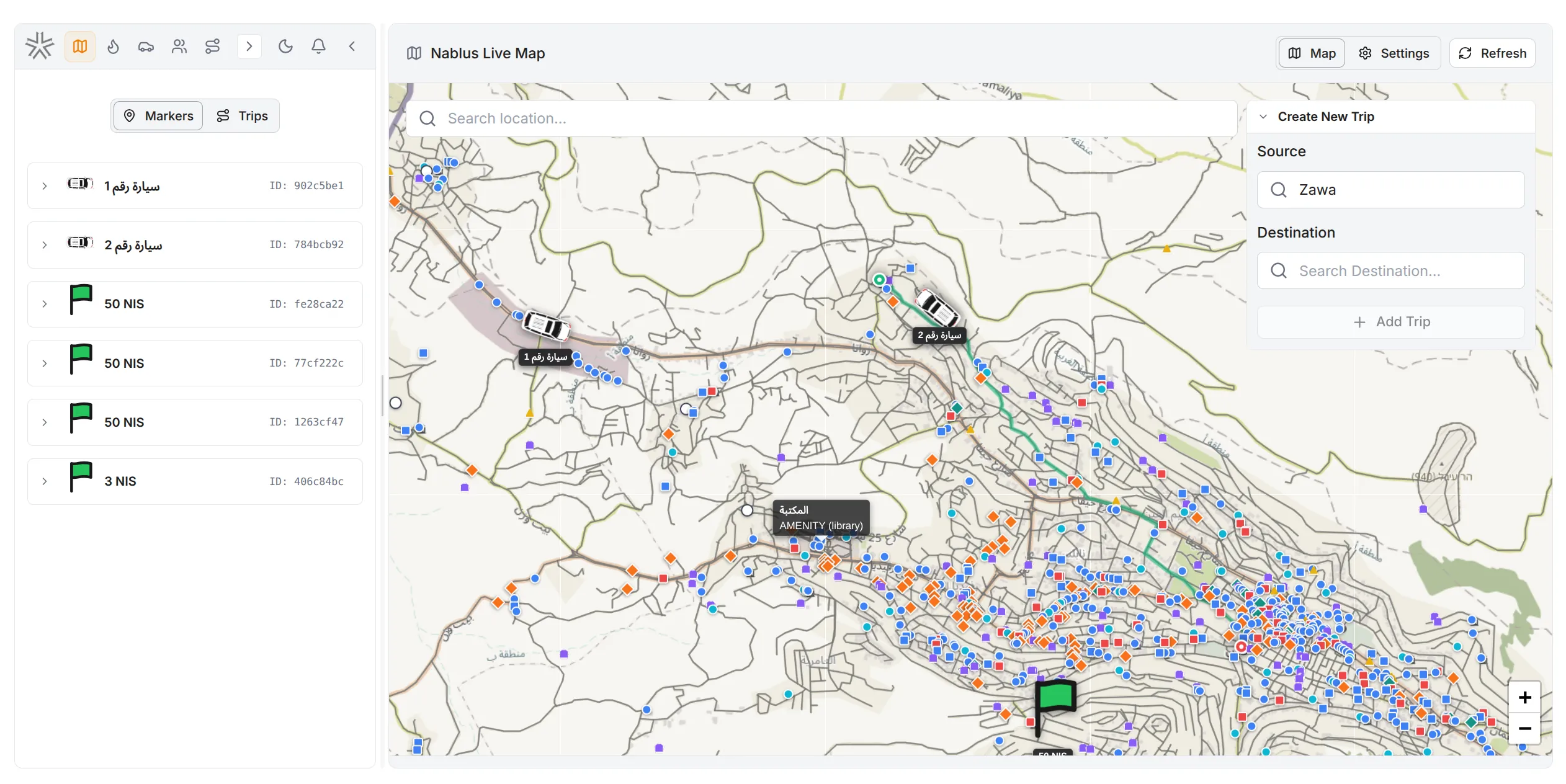Click the sidebar resize handle
1566x784 pixels.
coord(382,396)
